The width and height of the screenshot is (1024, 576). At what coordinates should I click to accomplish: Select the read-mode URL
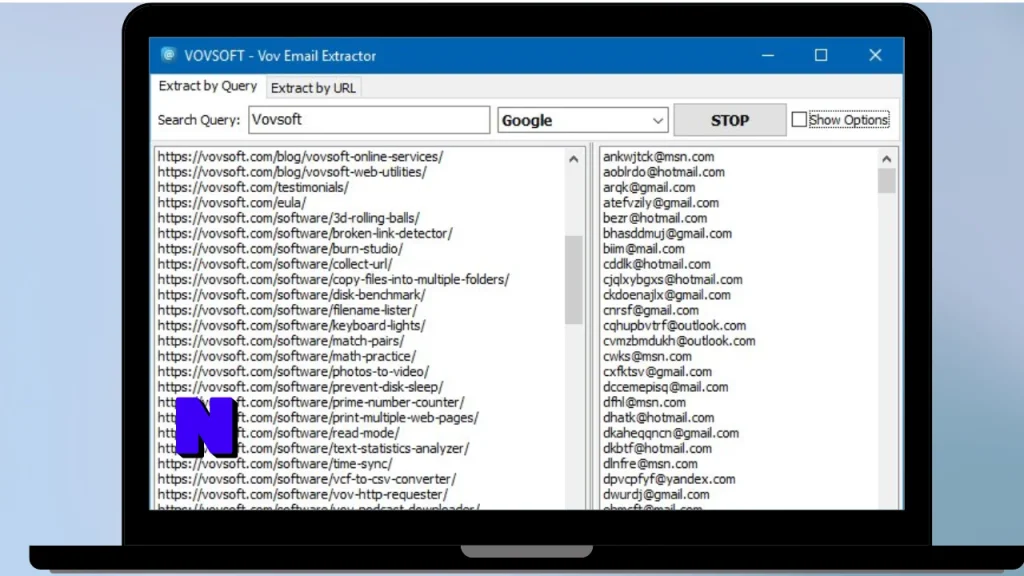[x=278, y=433]
